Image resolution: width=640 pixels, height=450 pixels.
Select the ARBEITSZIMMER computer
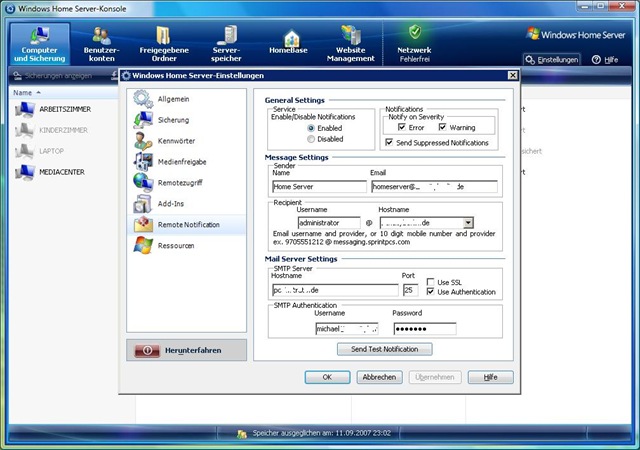pos(65,109)
